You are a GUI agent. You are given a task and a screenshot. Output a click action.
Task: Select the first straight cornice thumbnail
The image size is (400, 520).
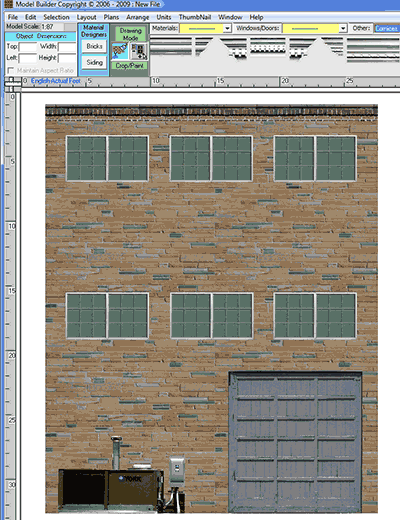point(171,47)
